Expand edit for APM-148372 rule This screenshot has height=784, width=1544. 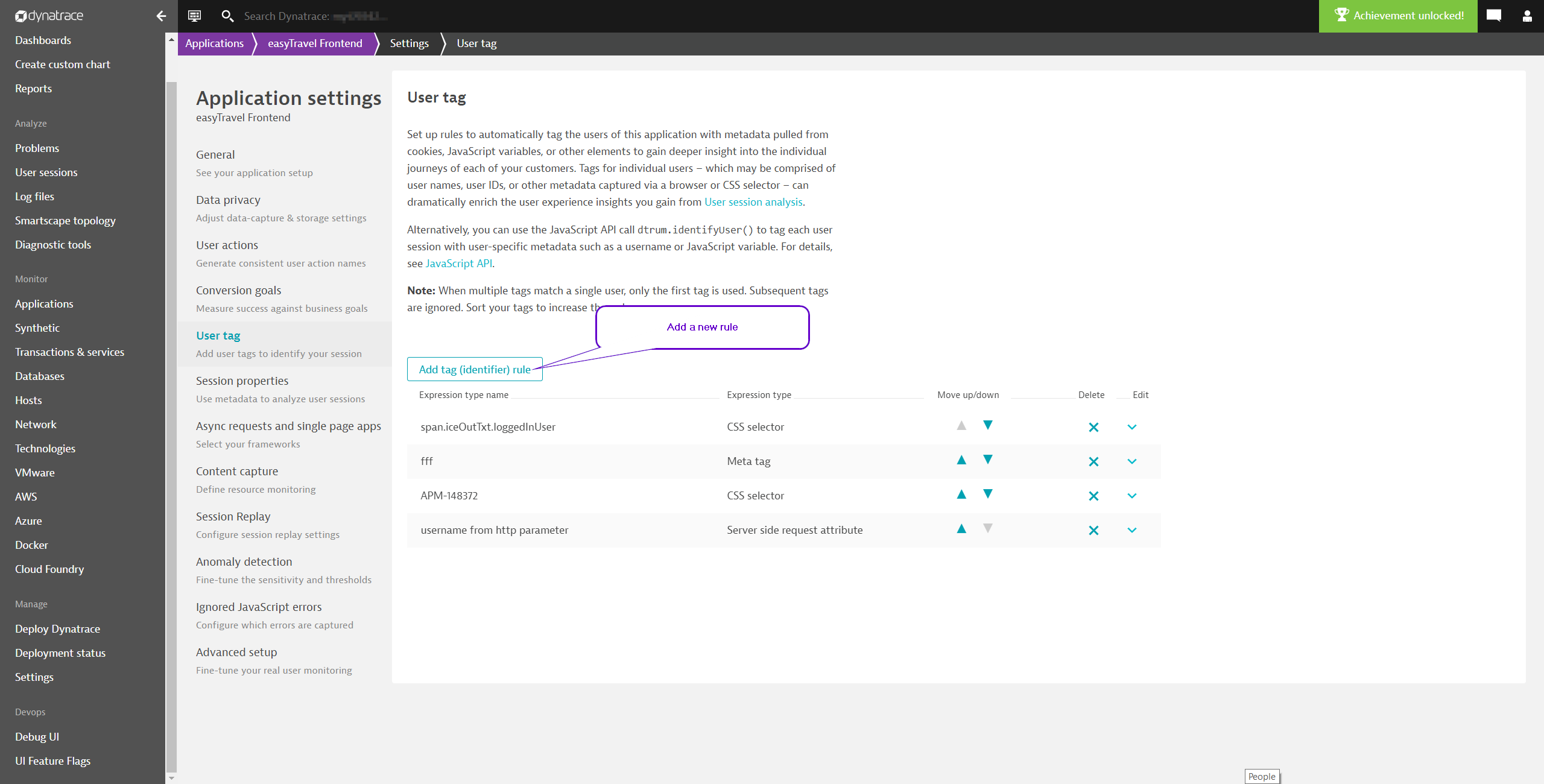point(1132,496)
